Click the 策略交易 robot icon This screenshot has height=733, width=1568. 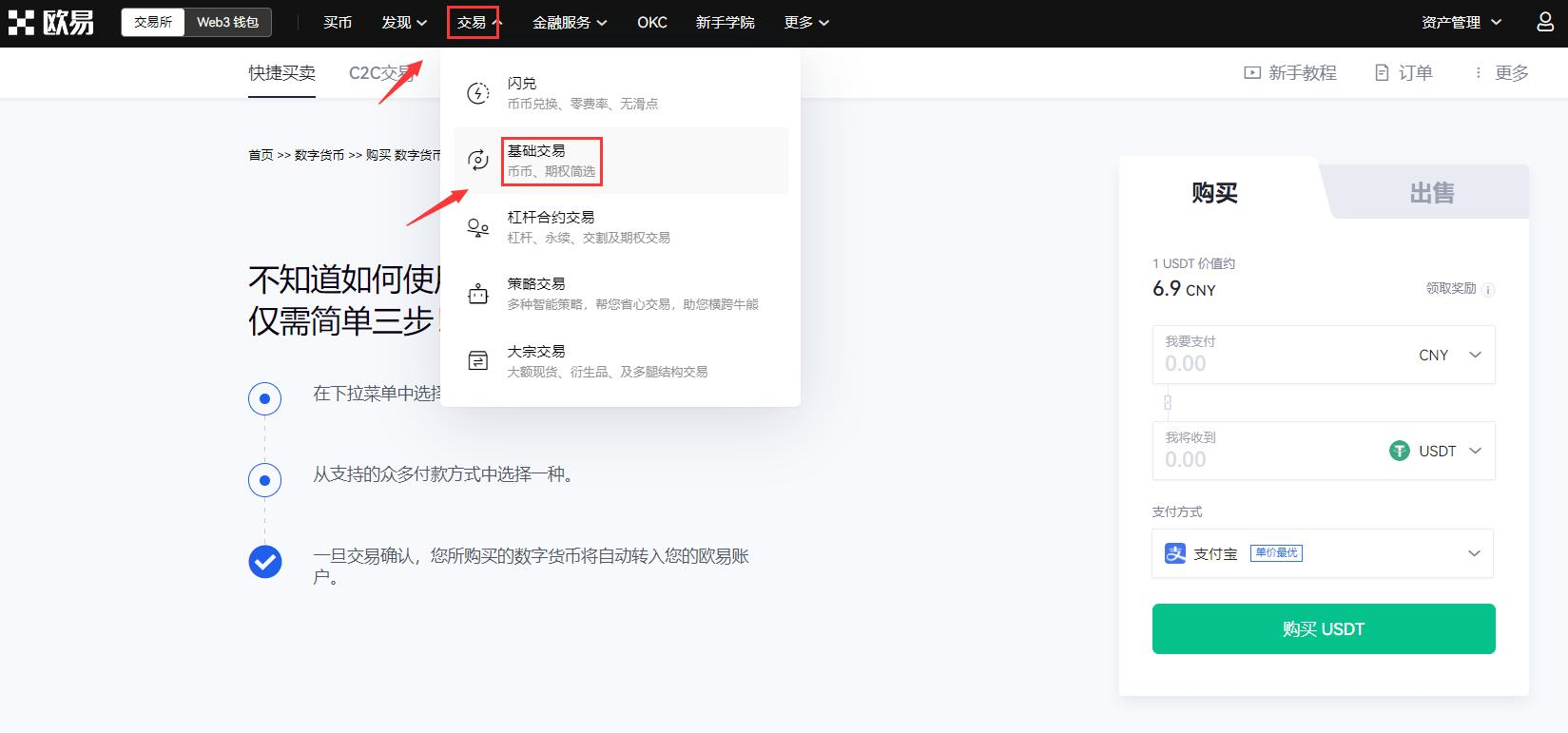pos(478,294)
